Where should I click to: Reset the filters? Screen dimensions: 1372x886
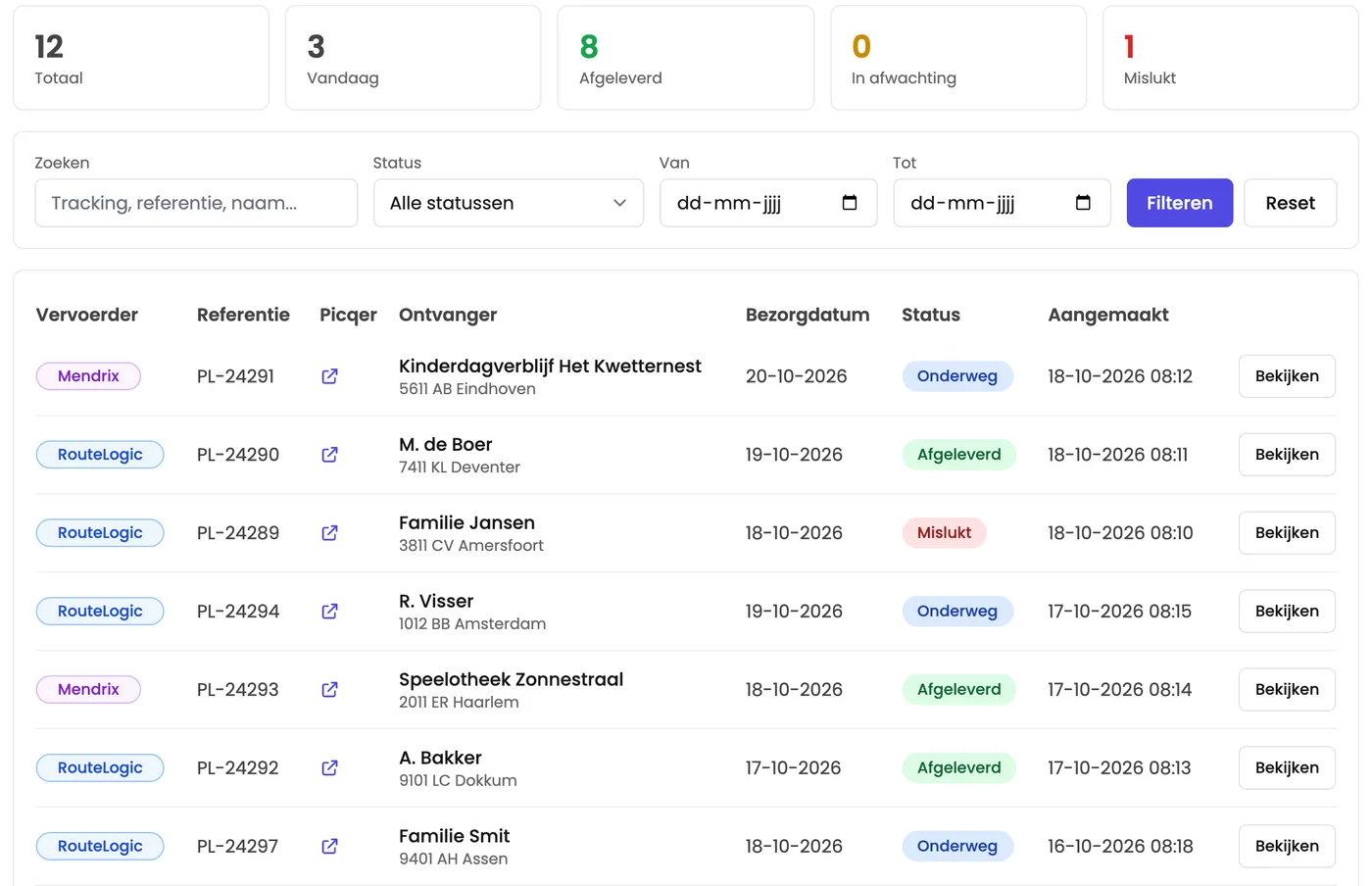point(1290,203)
